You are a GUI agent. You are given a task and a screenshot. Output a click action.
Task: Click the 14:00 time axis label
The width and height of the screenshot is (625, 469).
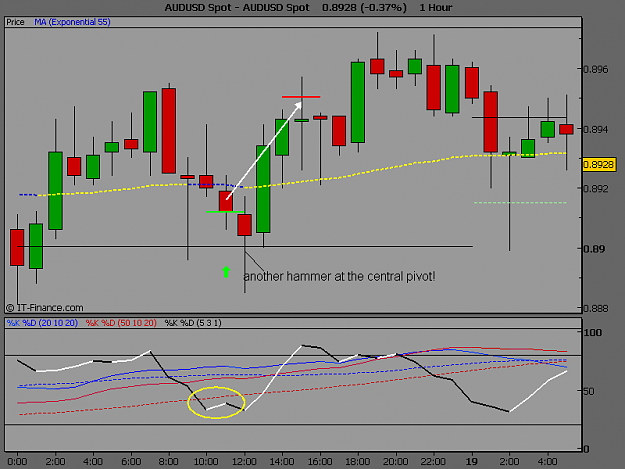pos(282,461)
